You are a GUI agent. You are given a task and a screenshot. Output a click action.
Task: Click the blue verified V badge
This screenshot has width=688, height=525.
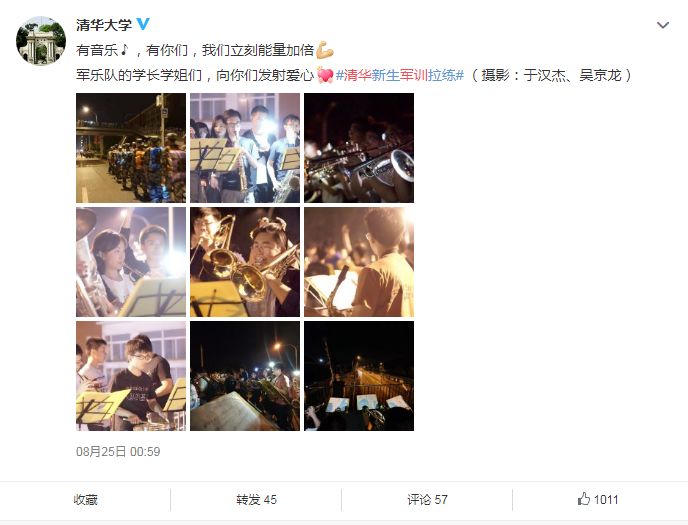(143, 24)
